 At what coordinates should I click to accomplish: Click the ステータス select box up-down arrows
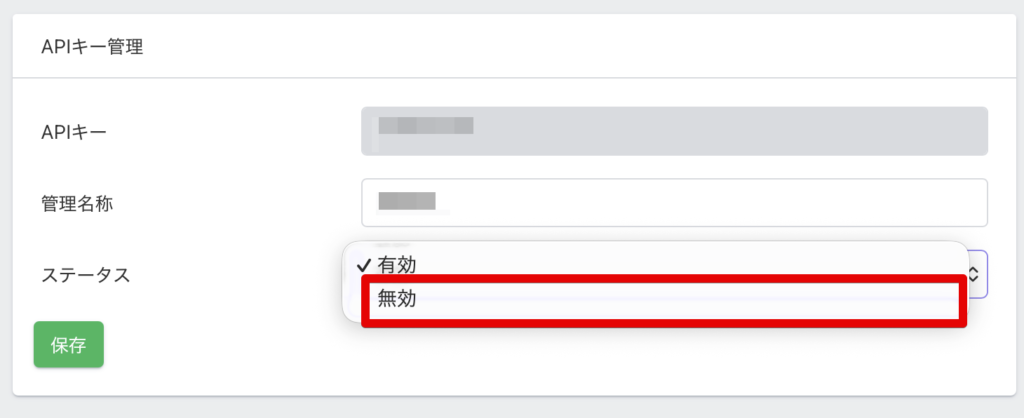977,270
